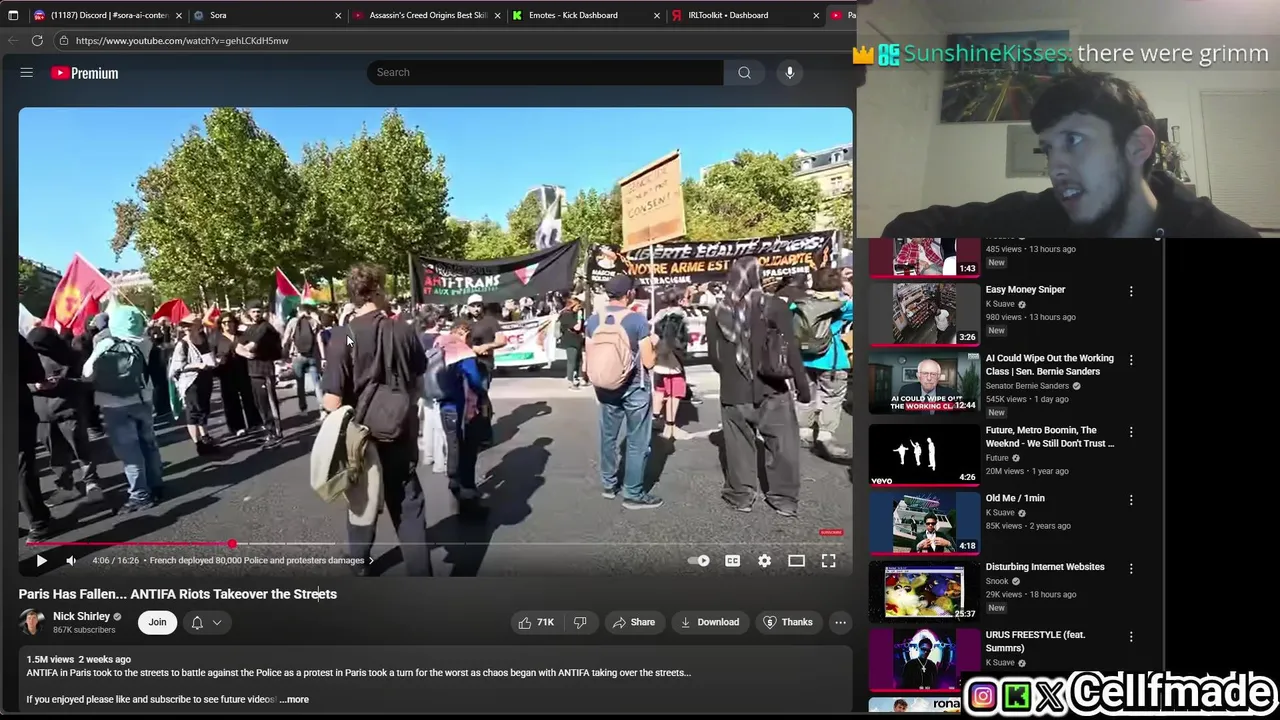Download the video
Image resolution: width=1280 pixels, height=720 pixels.
[709, 622]
